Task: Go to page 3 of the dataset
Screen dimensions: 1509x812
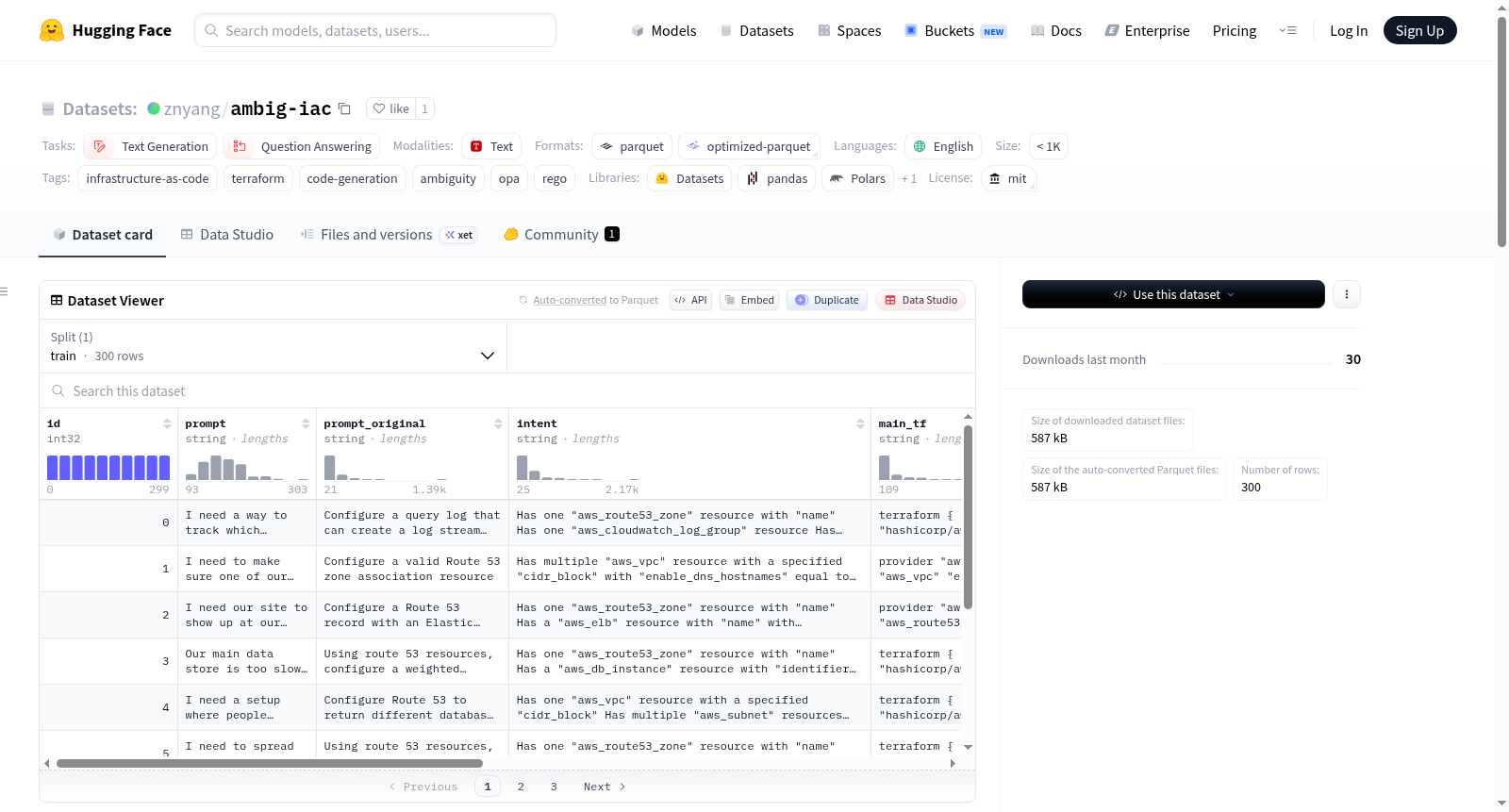Action: tap(554, 787)
